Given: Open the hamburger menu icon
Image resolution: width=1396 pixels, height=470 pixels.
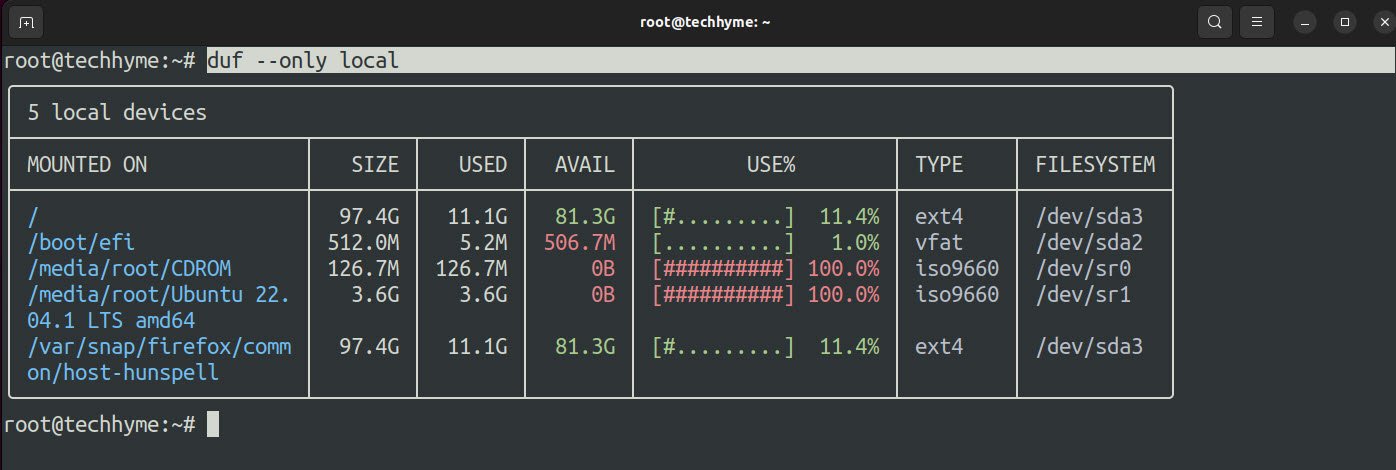Looking at the screenshot, I should tap(1258, 21).
